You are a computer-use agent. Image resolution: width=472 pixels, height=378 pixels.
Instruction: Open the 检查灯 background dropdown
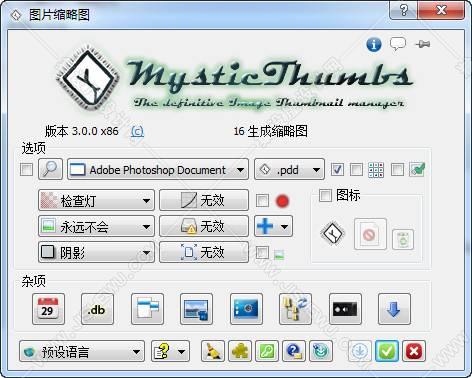(x=96, y=200)
